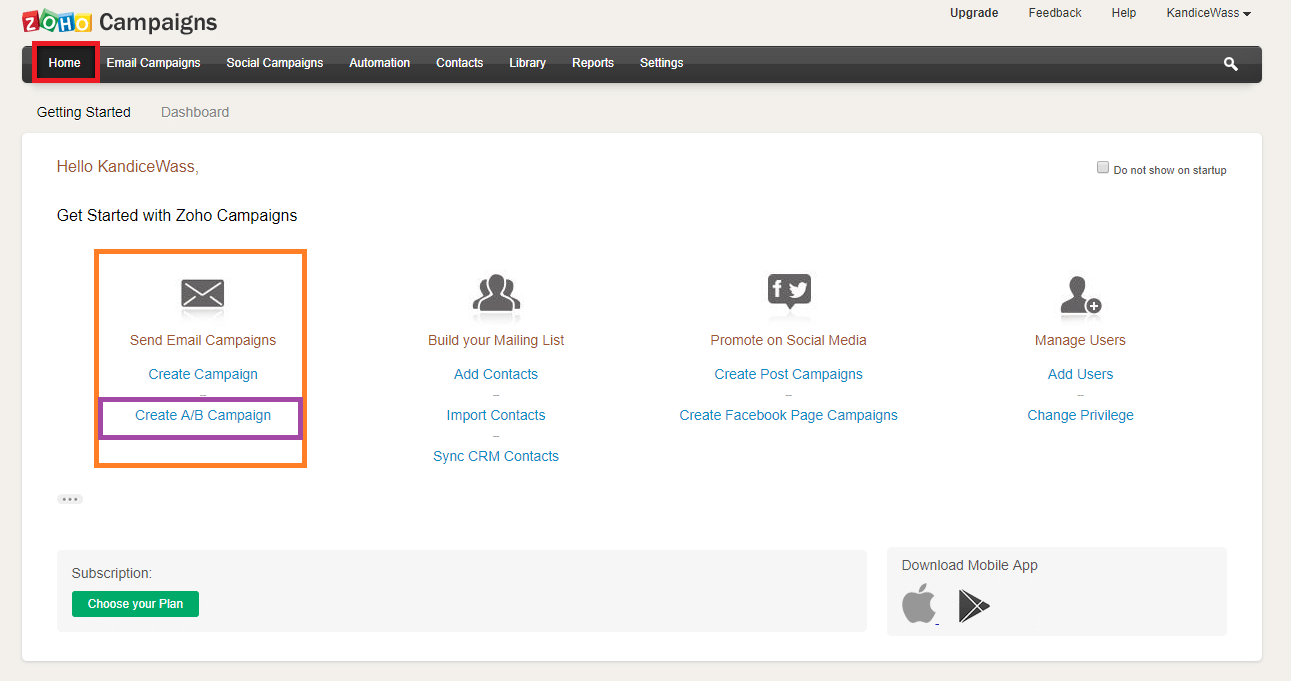Click the three-dot ellipsis expander
Viewport: 1291px width, 681px height.
70,499
